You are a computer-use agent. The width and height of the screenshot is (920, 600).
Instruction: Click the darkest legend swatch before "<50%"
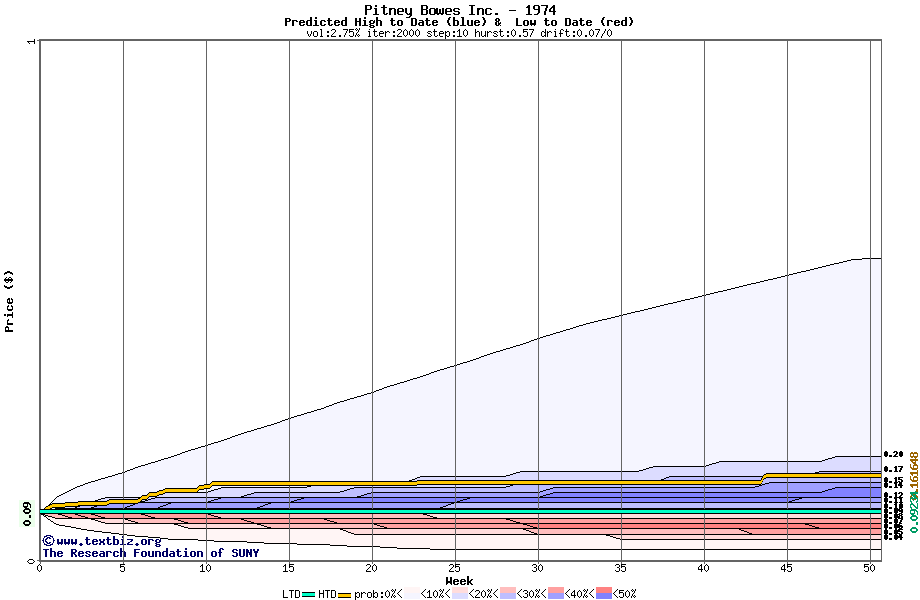[x=604, y=594]
